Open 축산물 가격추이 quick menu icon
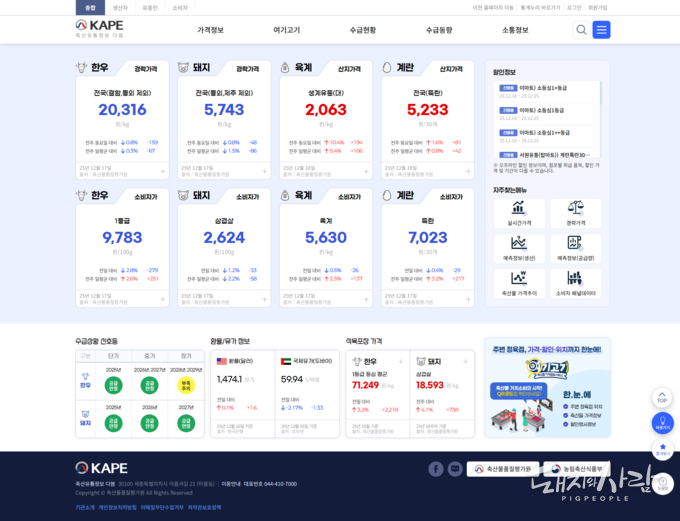Screen dimensions: 680x521 [x=519, y=281]
